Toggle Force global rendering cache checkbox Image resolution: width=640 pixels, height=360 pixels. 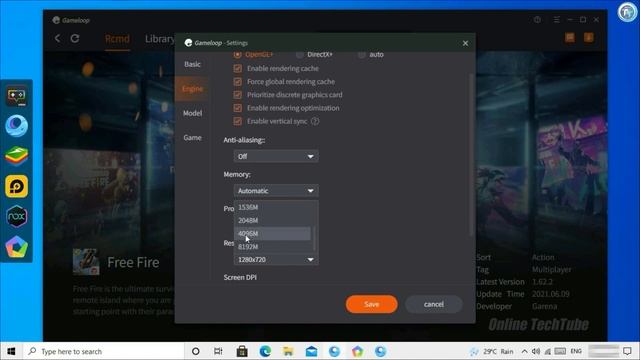pos(238,82)
